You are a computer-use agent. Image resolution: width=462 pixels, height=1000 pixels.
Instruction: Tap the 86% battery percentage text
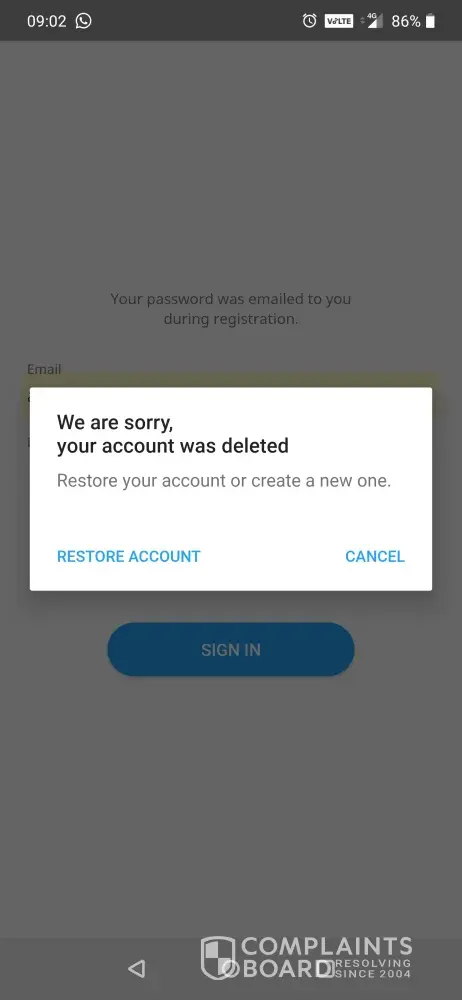pyautogui.click(x=406, y=21)
